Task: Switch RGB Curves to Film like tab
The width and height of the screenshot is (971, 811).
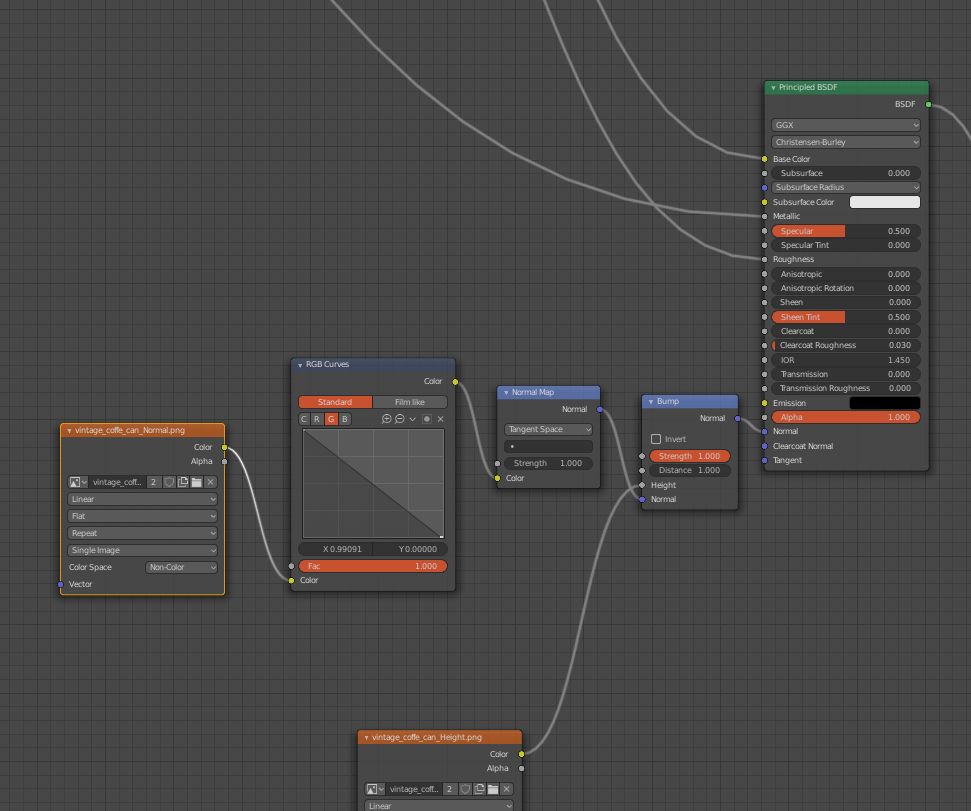Action: coord(409,402)
